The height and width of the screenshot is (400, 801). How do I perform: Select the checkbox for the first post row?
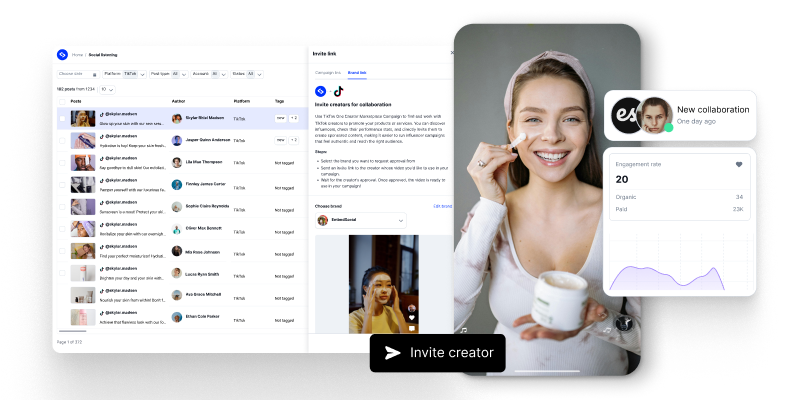pyautogui.click(x=62, y=118)
